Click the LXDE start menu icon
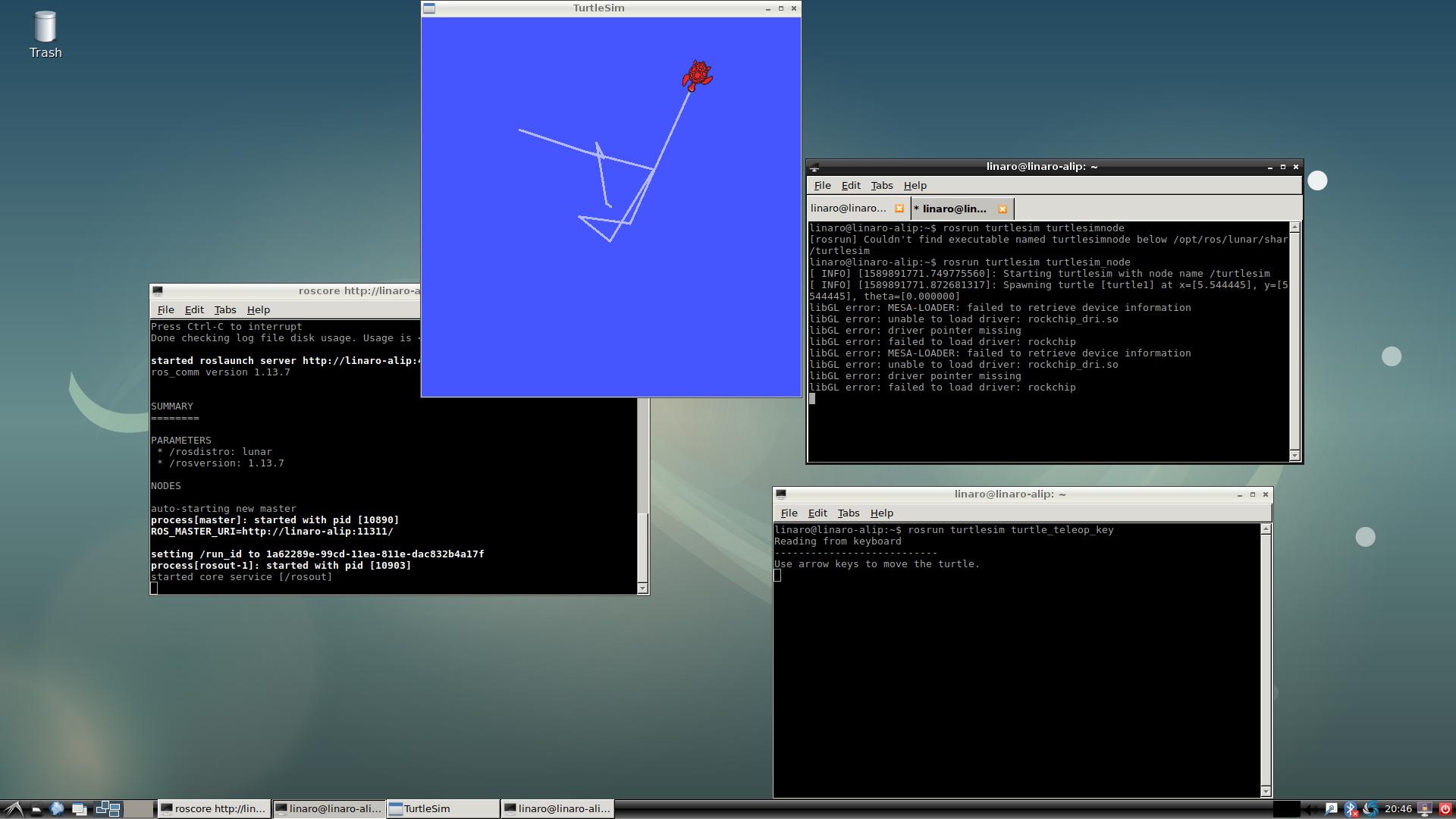The image size is (1456, 819). click(x=14, y=809)
